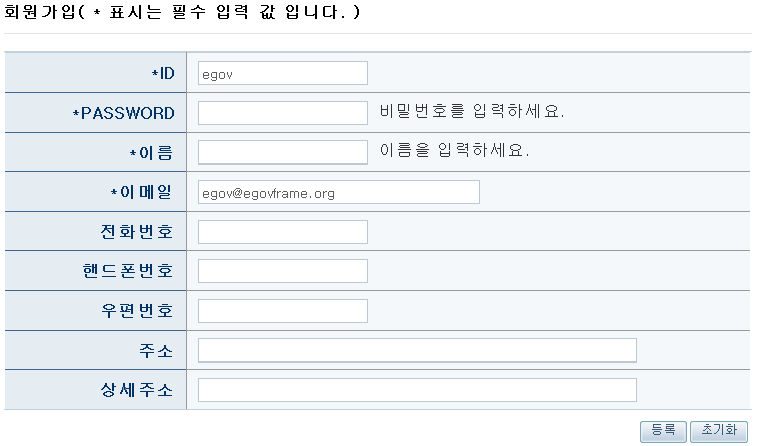Focus the 주소 address input field
This screenshot has height=446, width=761.
417,350
